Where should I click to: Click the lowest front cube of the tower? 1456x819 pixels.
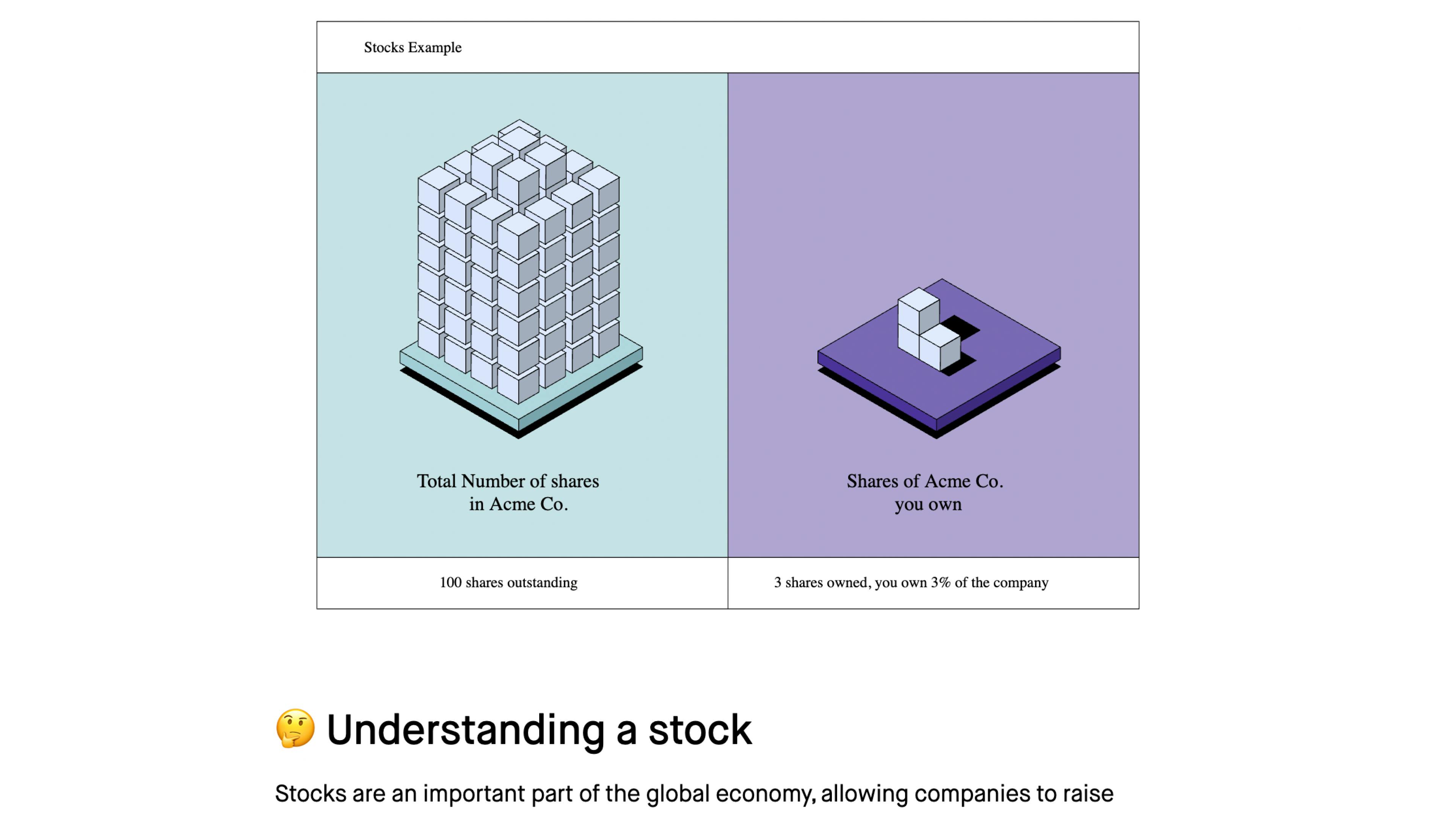[518, 386]
